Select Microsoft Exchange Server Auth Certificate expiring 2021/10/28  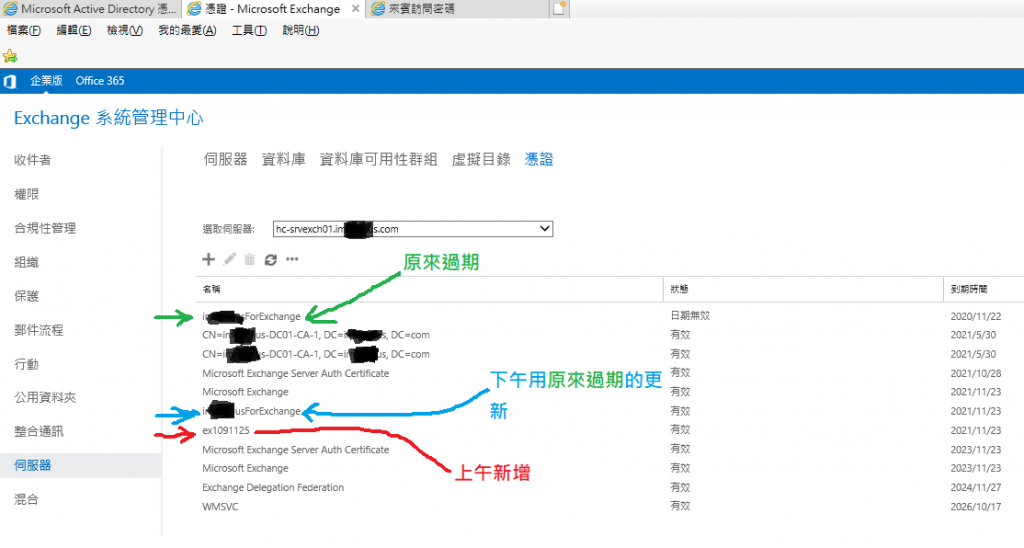pos(610,373)
